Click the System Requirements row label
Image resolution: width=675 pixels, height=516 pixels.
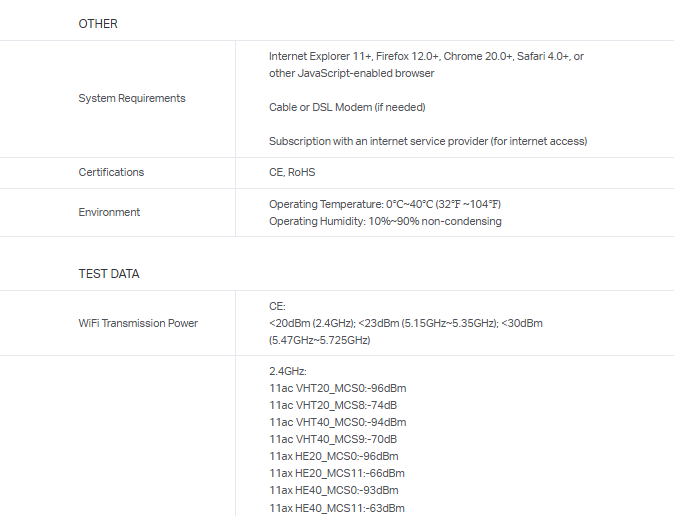pos(132,98)
